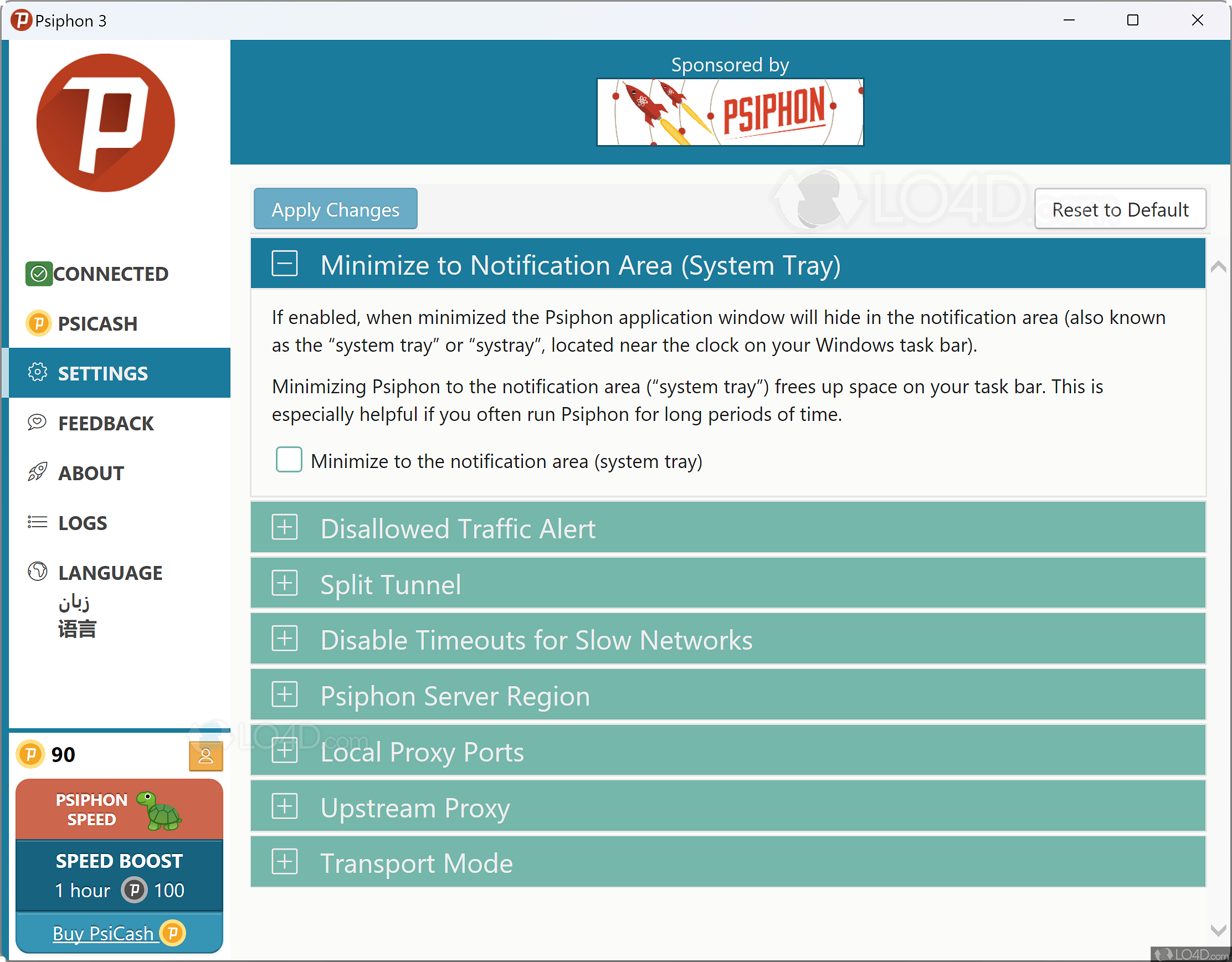Click Reset to Default button
1232x962 pixels.
click(1120, 209)
